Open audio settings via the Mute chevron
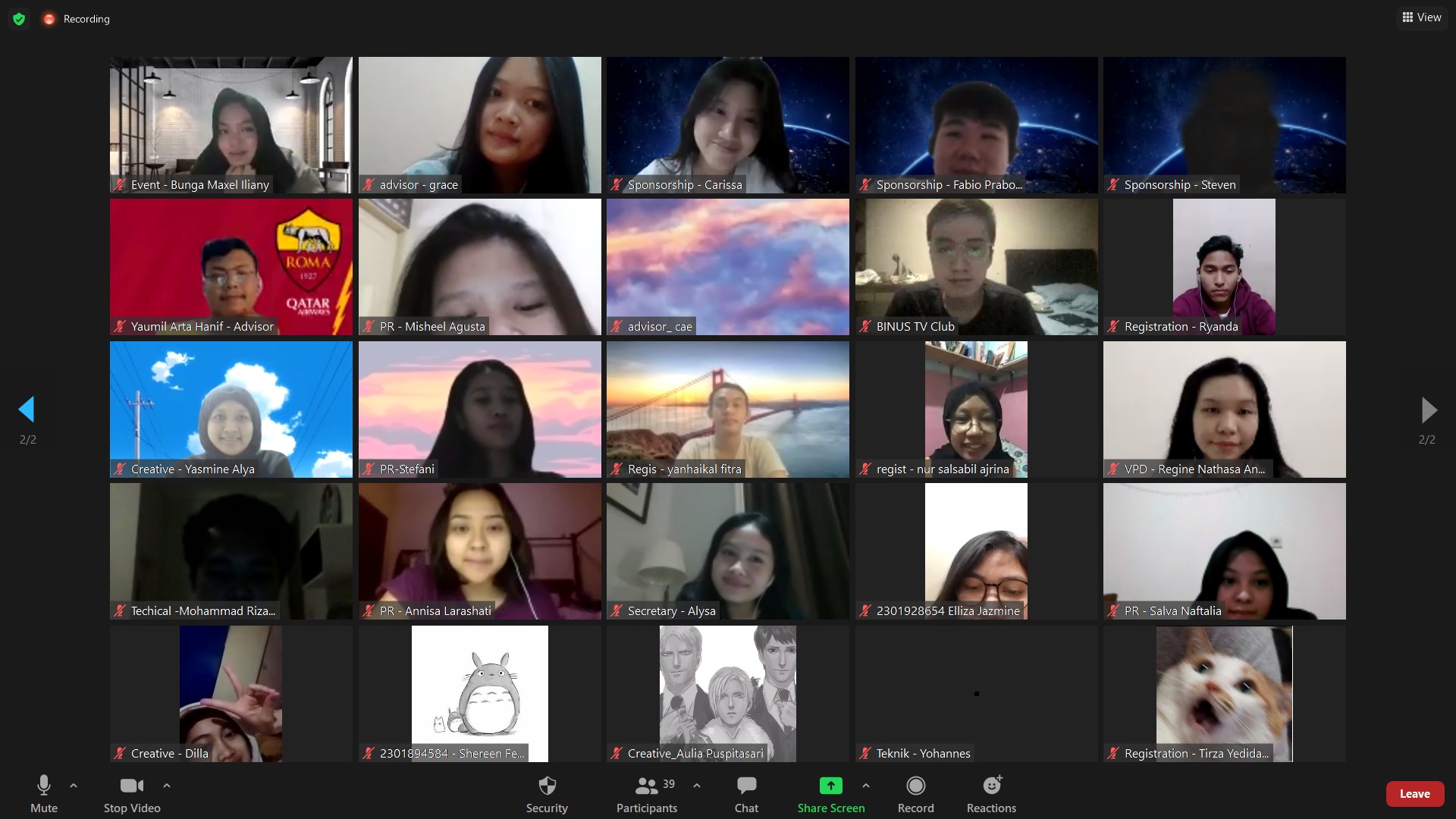1456x819 pixels. [x=73, y=786]
